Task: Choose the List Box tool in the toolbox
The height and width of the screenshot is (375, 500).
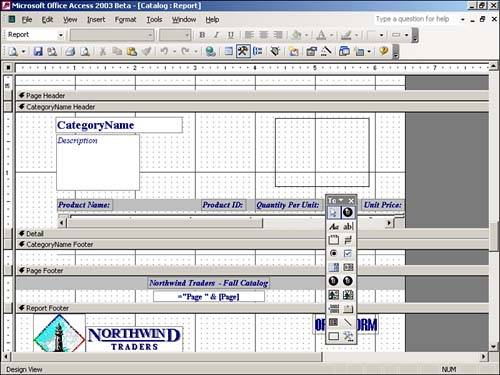Action: [348, 267]
